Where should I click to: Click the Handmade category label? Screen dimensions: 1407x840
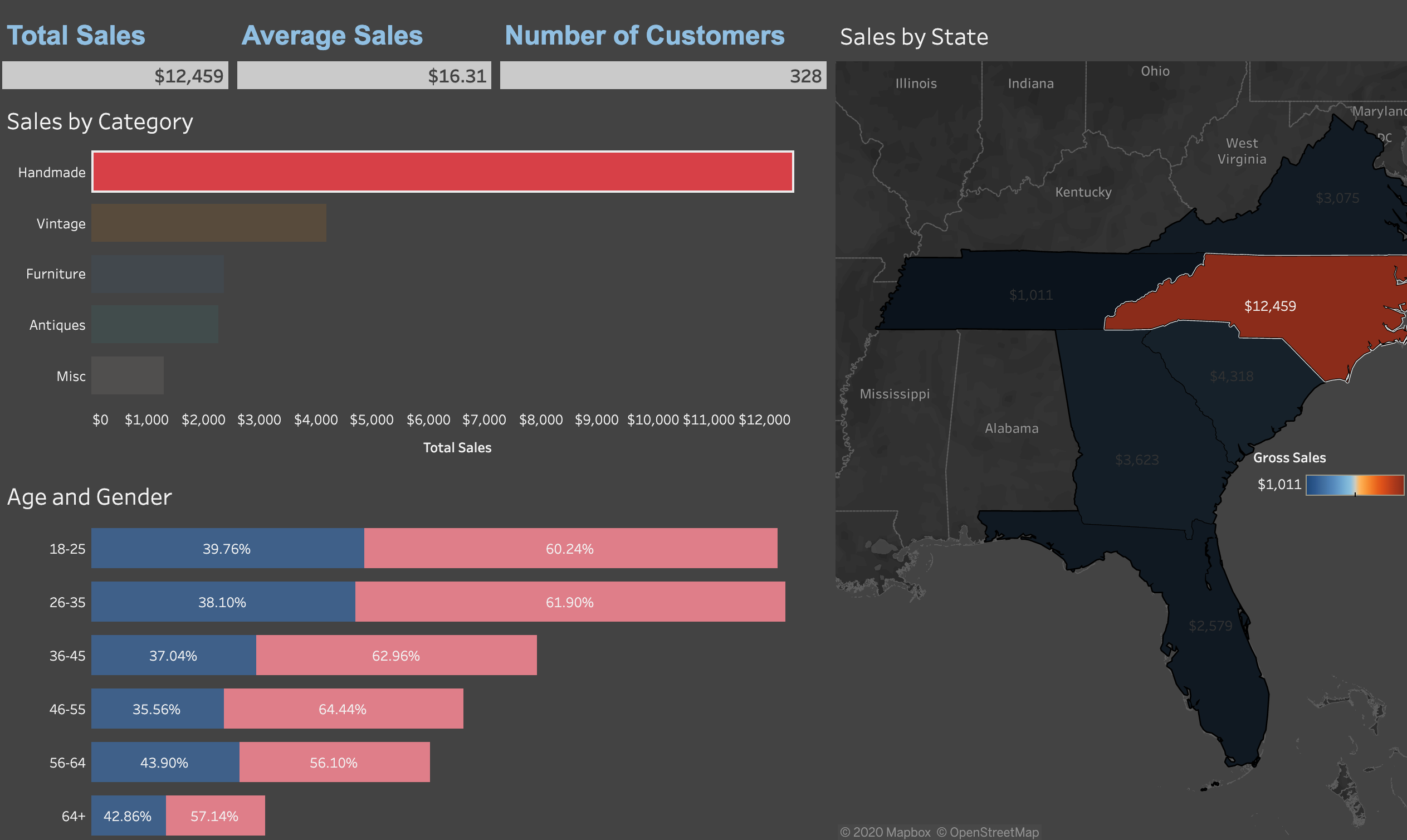coord(51,172)
